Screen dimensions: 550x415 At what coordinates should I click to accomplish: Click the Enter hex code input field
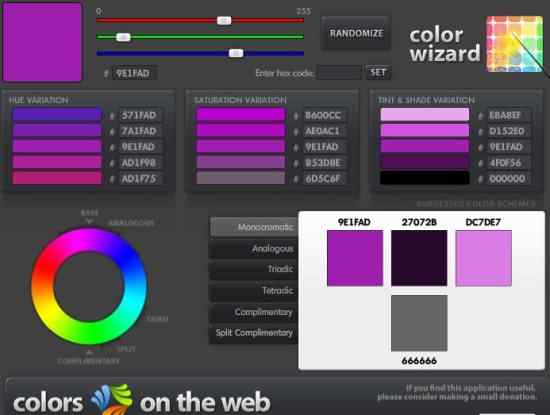(x=339, y=73)
